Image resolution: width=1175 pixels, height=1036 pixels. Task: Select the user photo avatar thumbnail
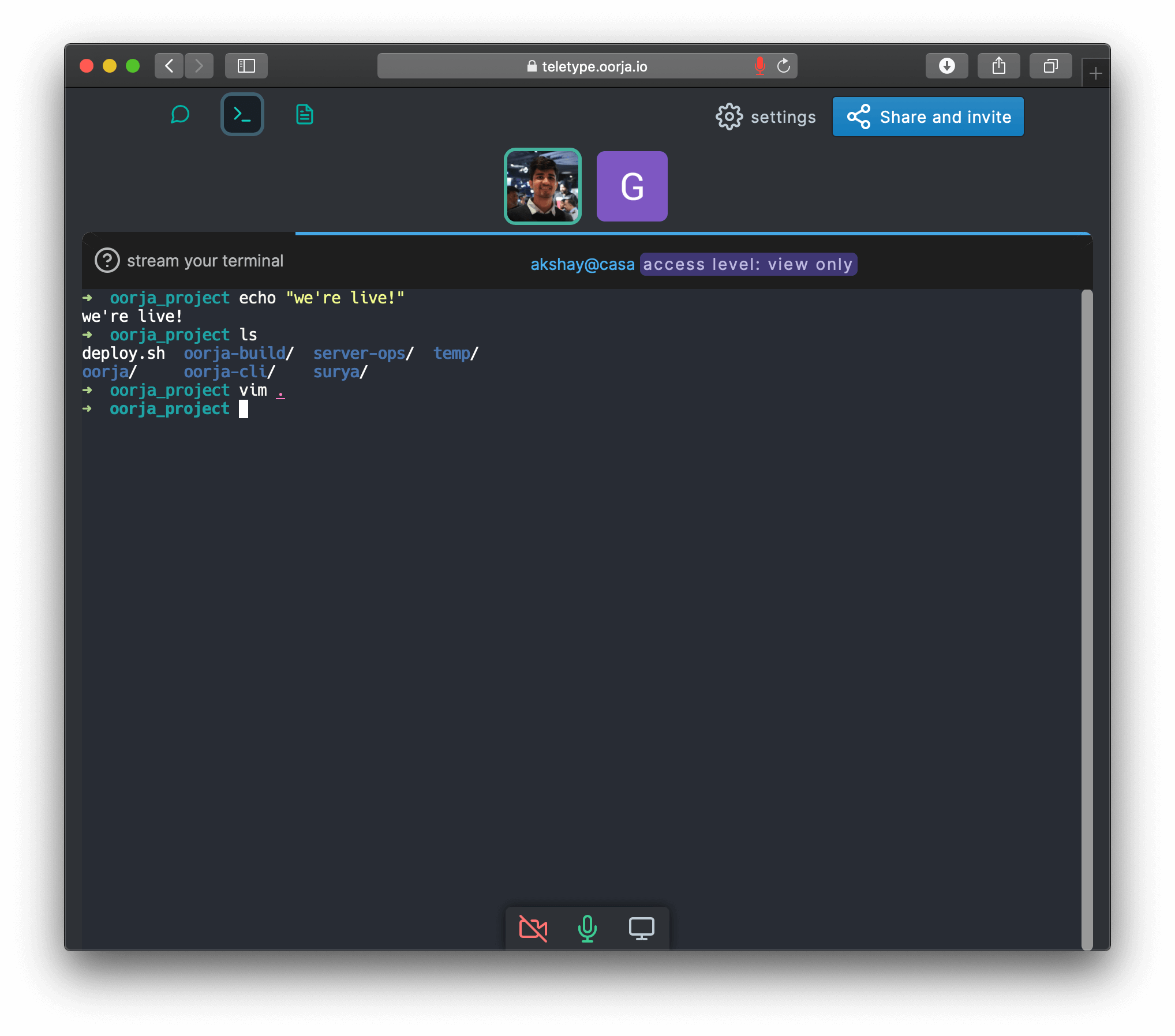click(542, 186)
